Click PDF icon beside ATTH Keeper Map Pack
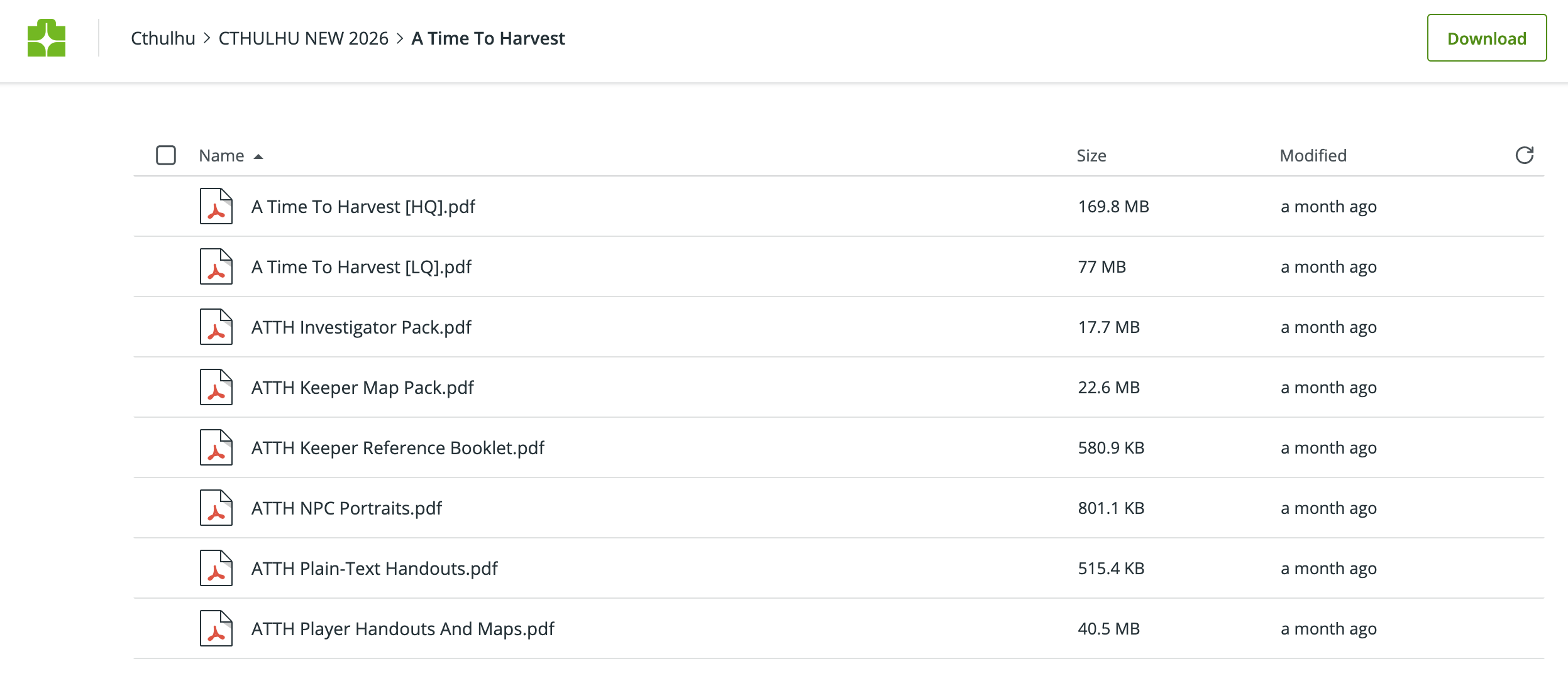Viewport: 1568px width, 676px height. 216,387
